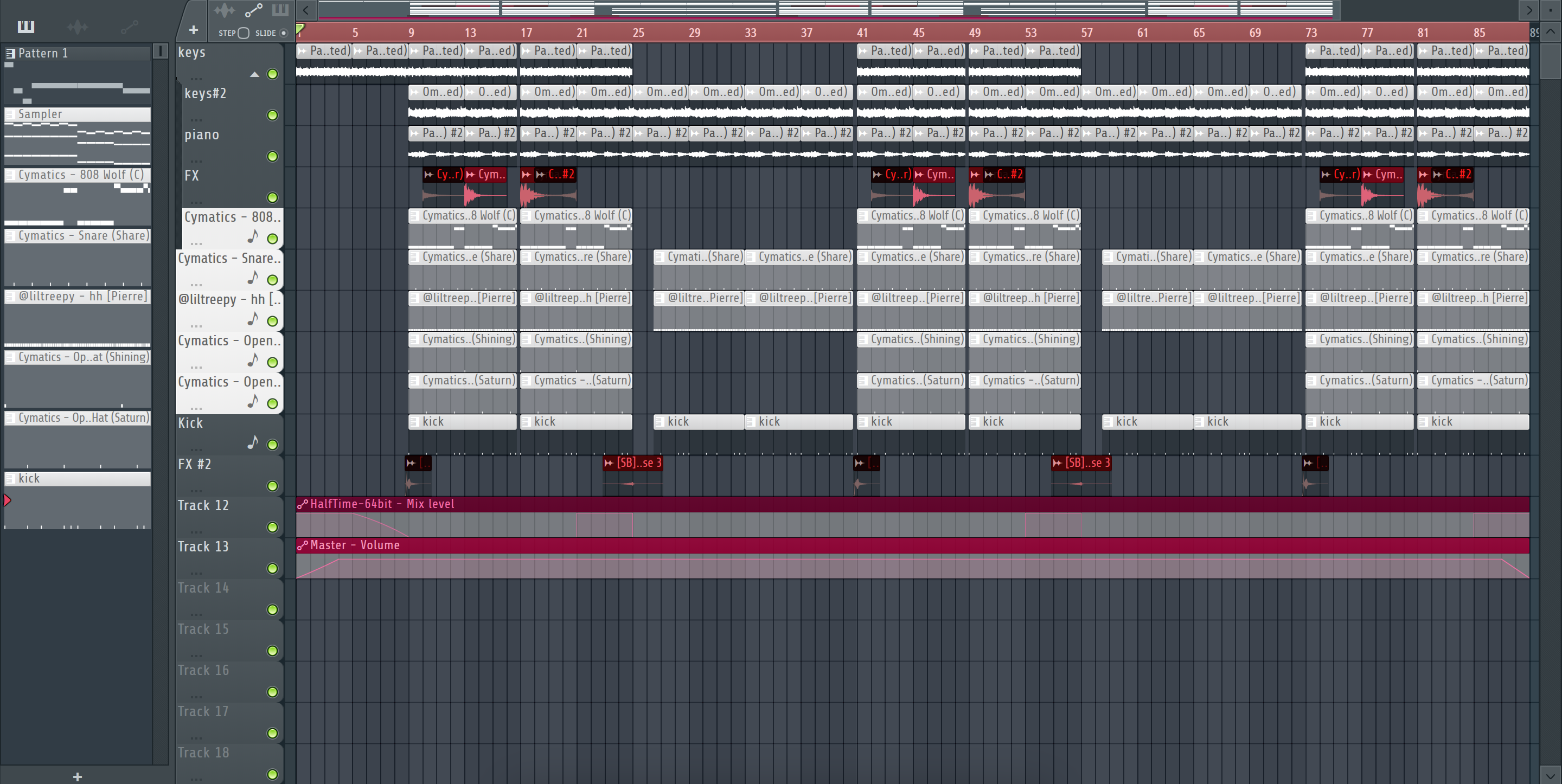
Task: Toggle SLIDE mode option
Action: tap(283, 33)
